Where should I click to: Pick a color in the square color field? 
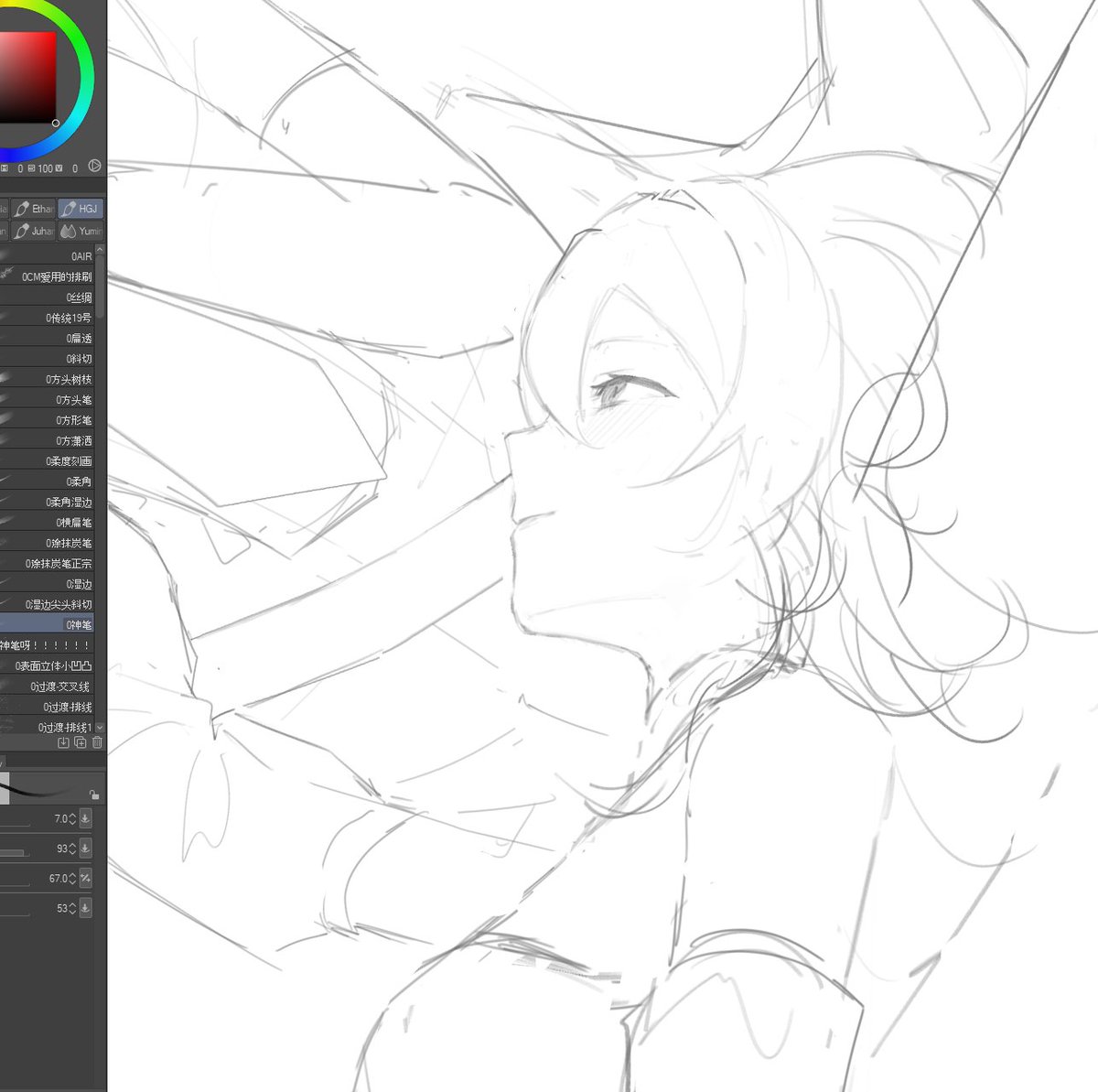click(28, 77)
